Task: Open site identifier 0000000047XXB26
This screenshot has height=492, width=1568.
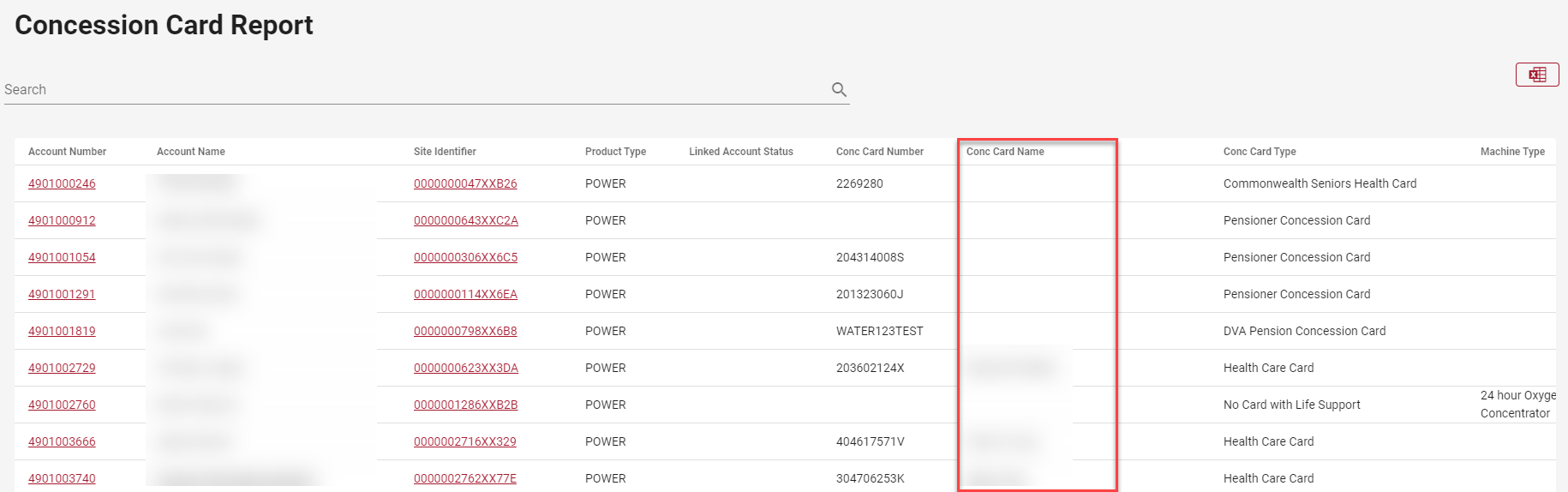Action: (x=465, y=183)
